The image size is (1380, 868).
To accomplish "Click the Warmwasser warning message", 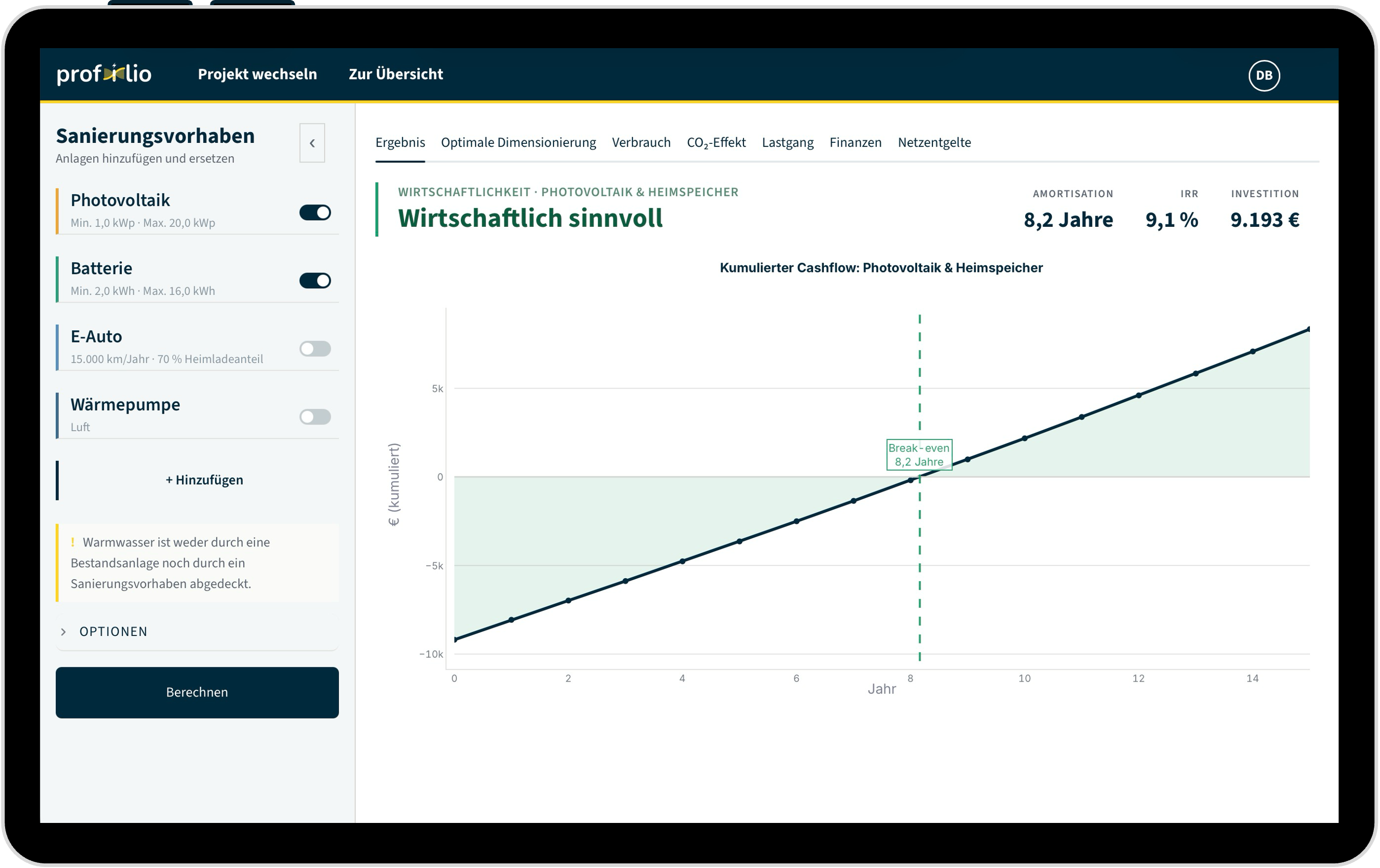I will pyautogui.click(x=198, y=563).
